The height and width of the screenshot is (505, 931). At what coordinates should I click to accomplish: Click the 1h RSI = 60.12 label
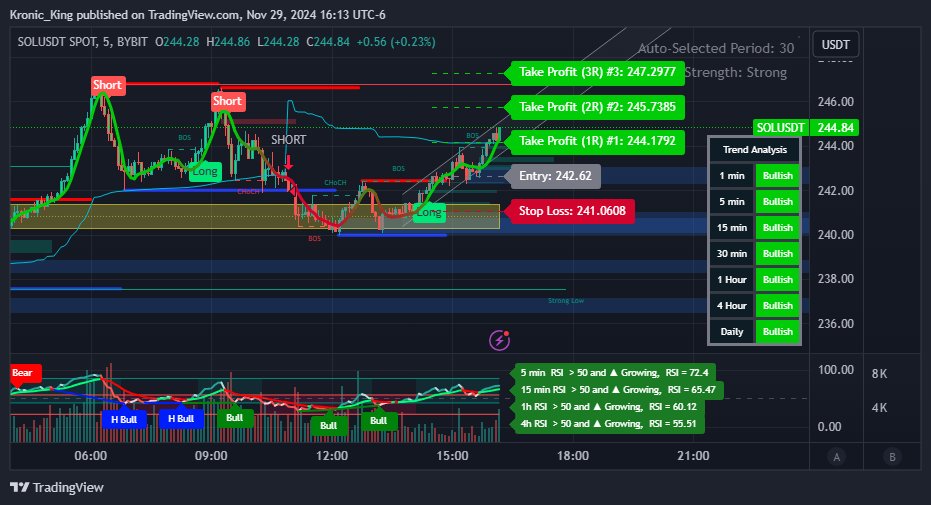609,407
